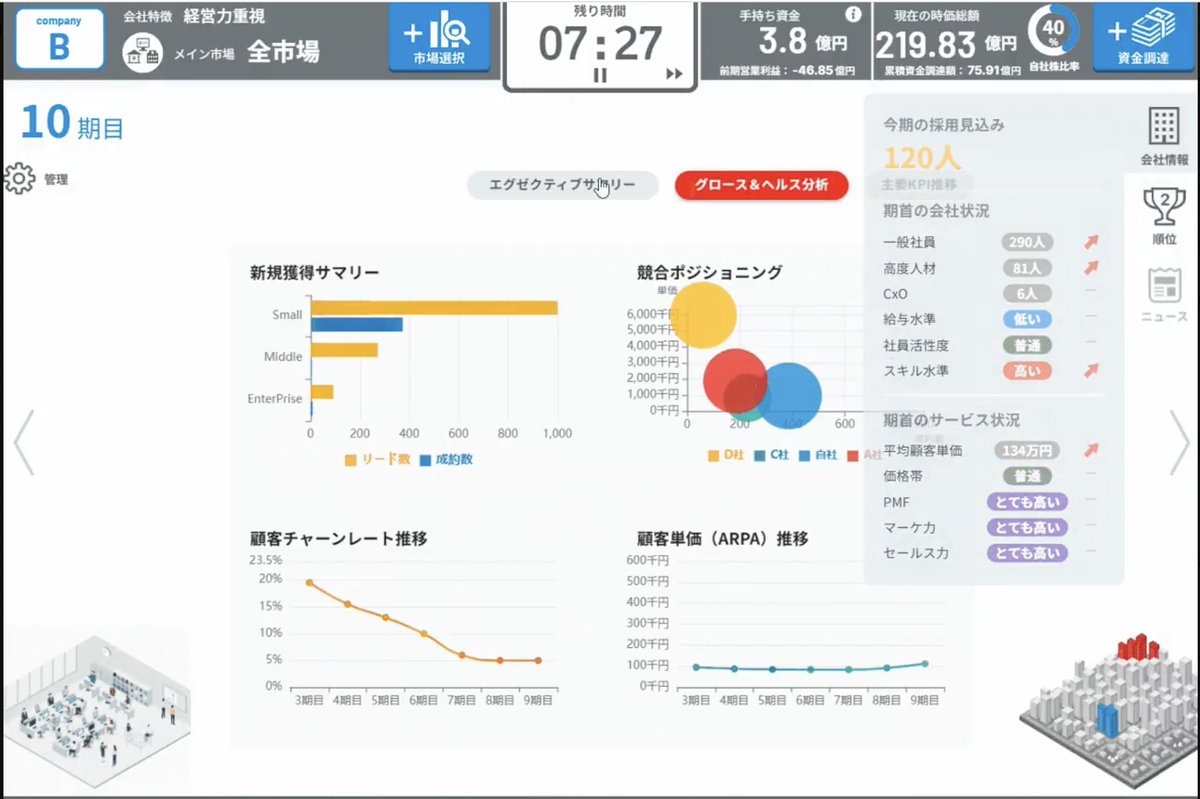Click the 給与水準 低い badge
This screenshot has height=799, width=1200.
[x=1025, y=320]
